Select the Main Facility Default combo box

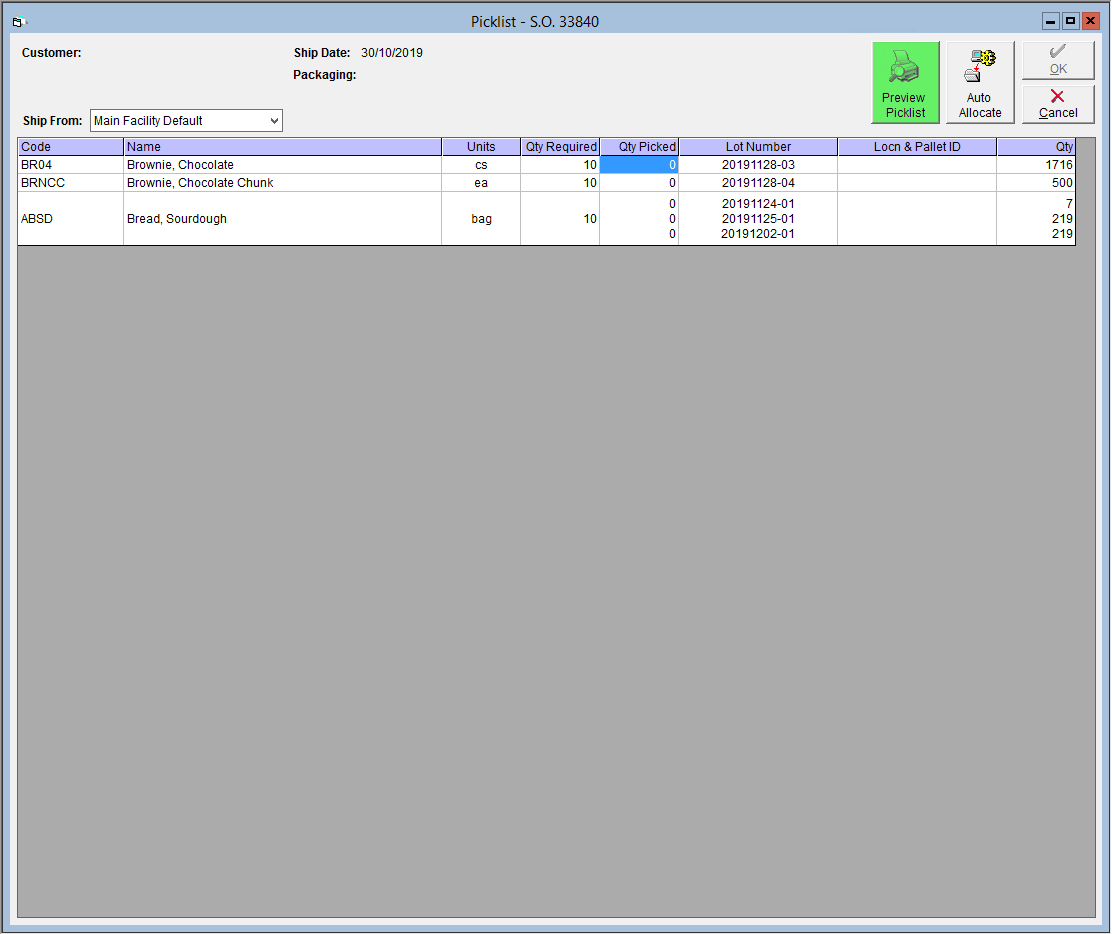(x=186, y=121)
